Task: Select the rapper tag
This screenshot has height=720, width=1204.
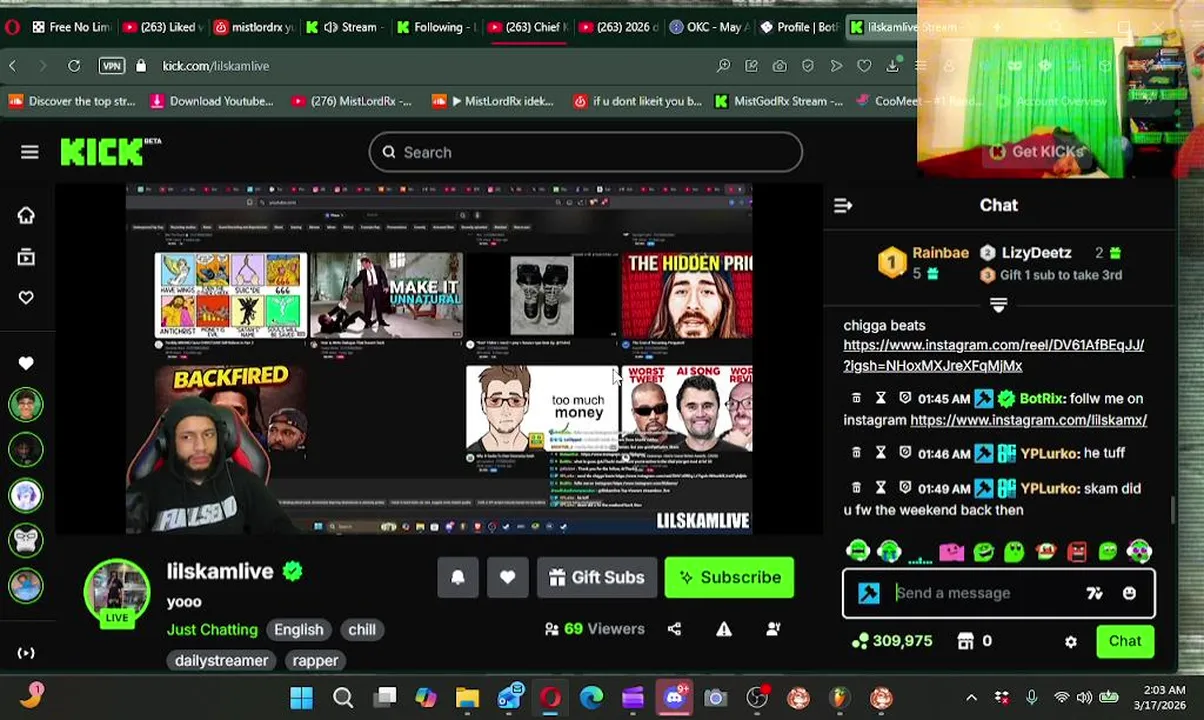Action: coord(315,660)
